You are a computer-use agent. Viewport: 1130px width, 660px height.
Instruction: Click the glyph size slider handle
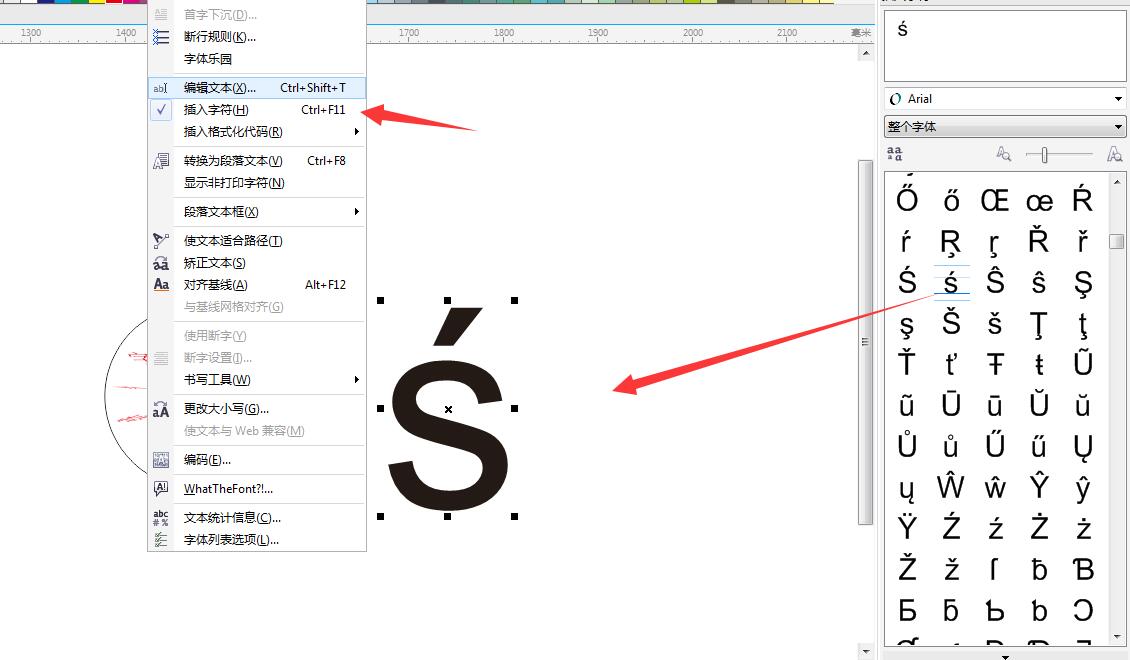point(1044,154)
